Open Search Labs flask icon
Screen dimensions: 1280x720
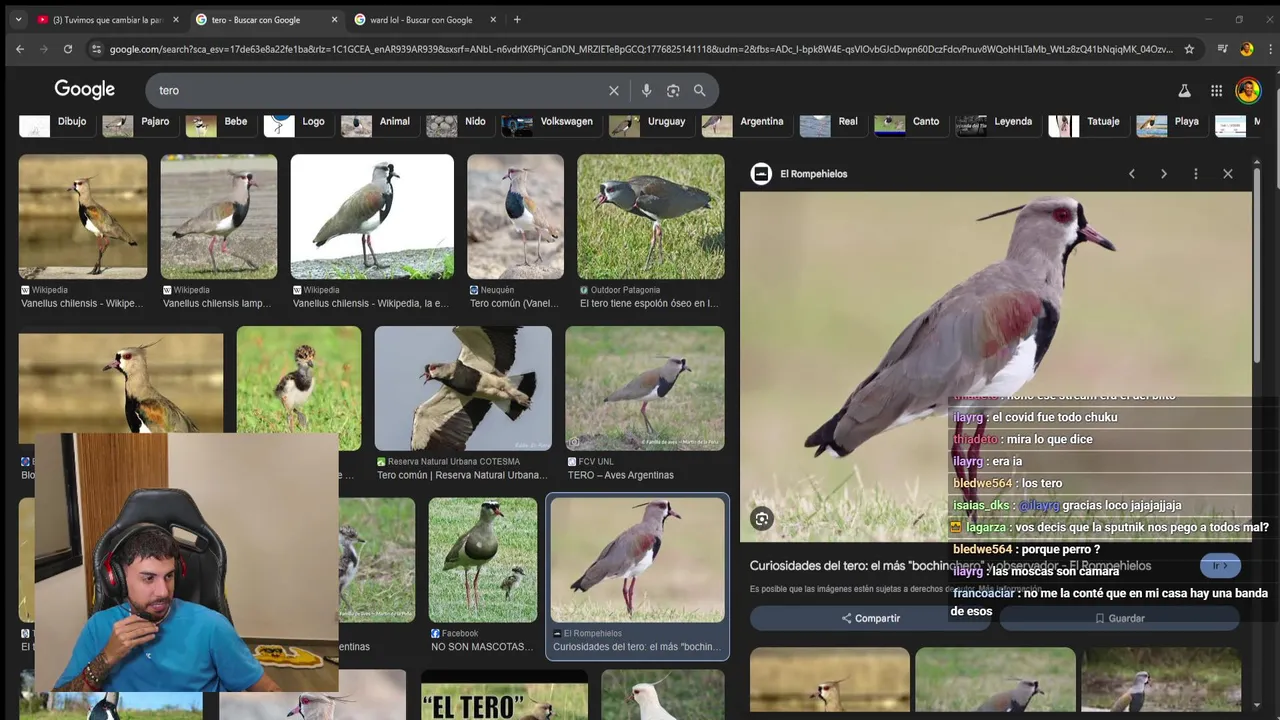pyautogui.click(x=1184, y=90)
